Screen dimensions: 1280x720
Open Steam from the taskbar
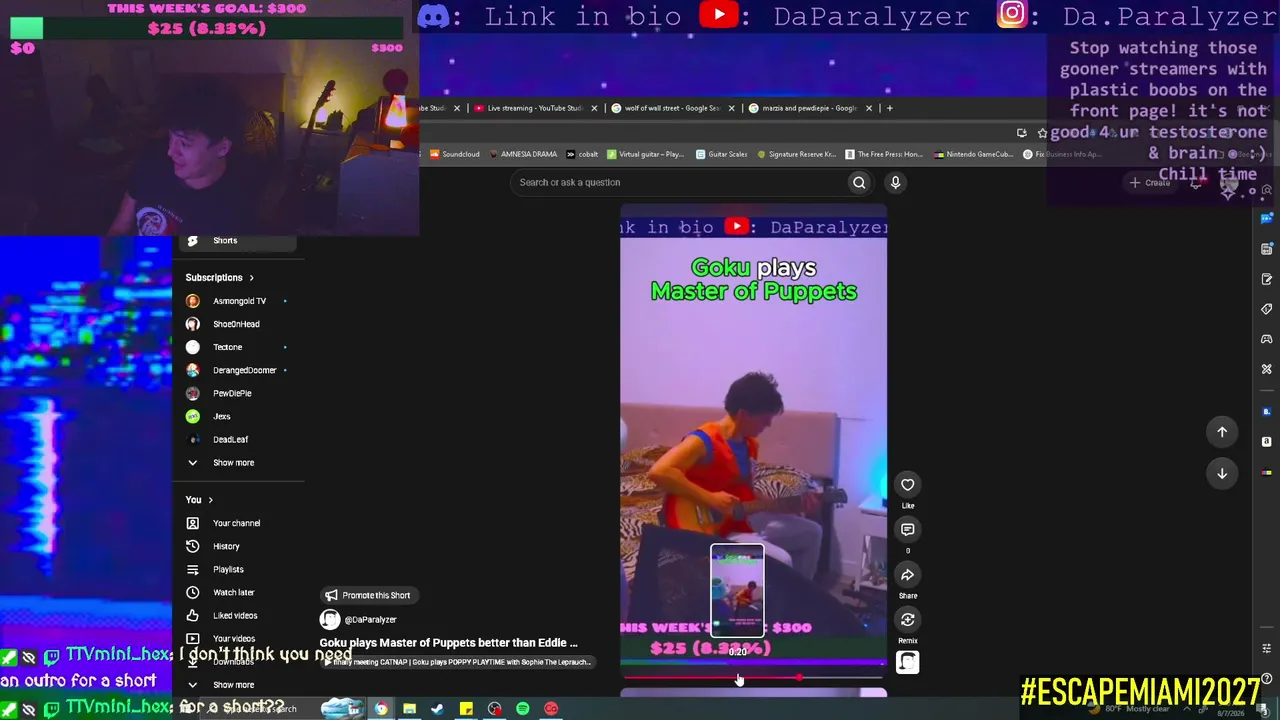pos(437,709)
